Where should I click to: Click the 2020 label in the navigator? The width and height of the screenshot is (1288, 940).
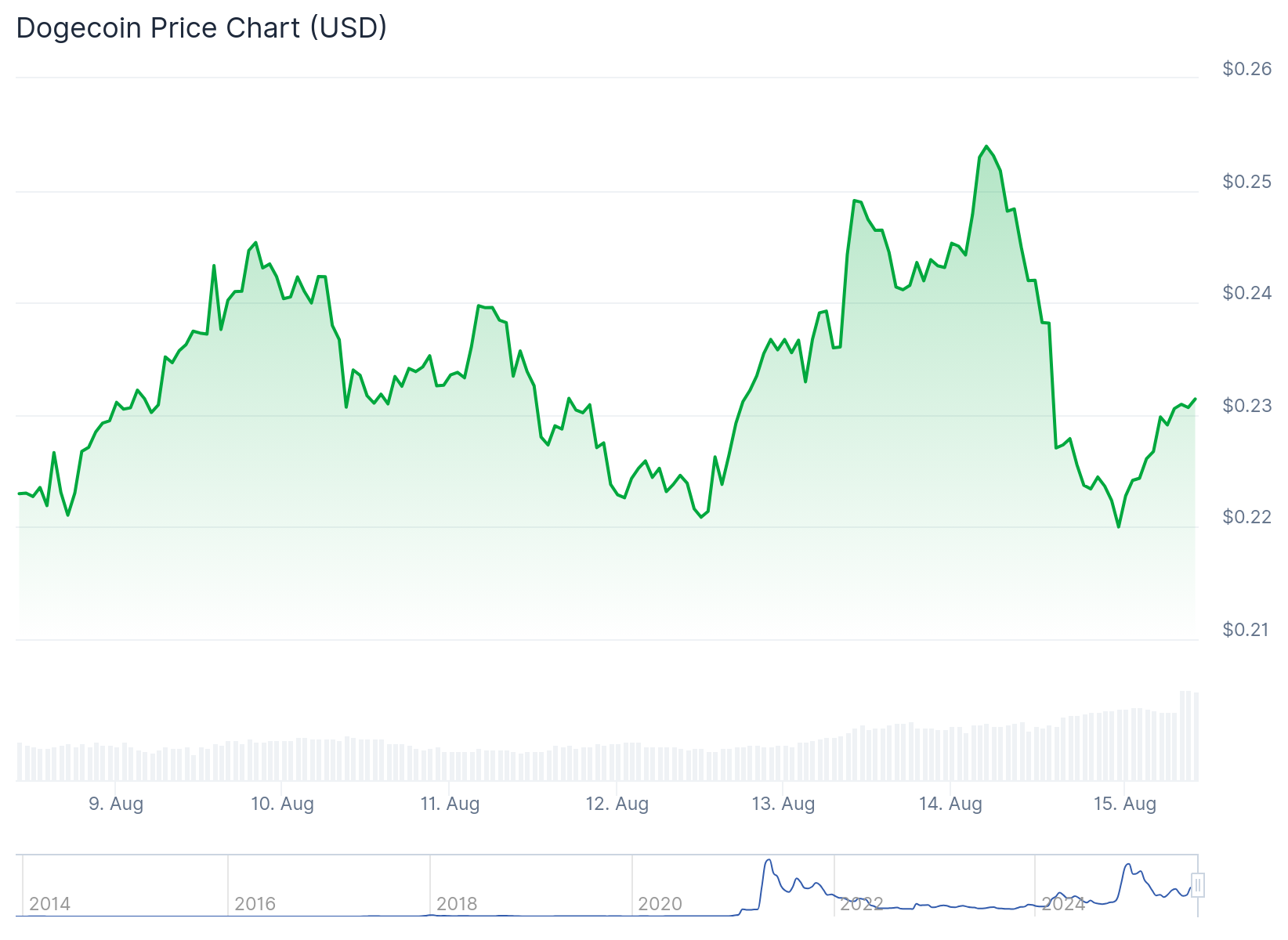click(x=660, y=903)
